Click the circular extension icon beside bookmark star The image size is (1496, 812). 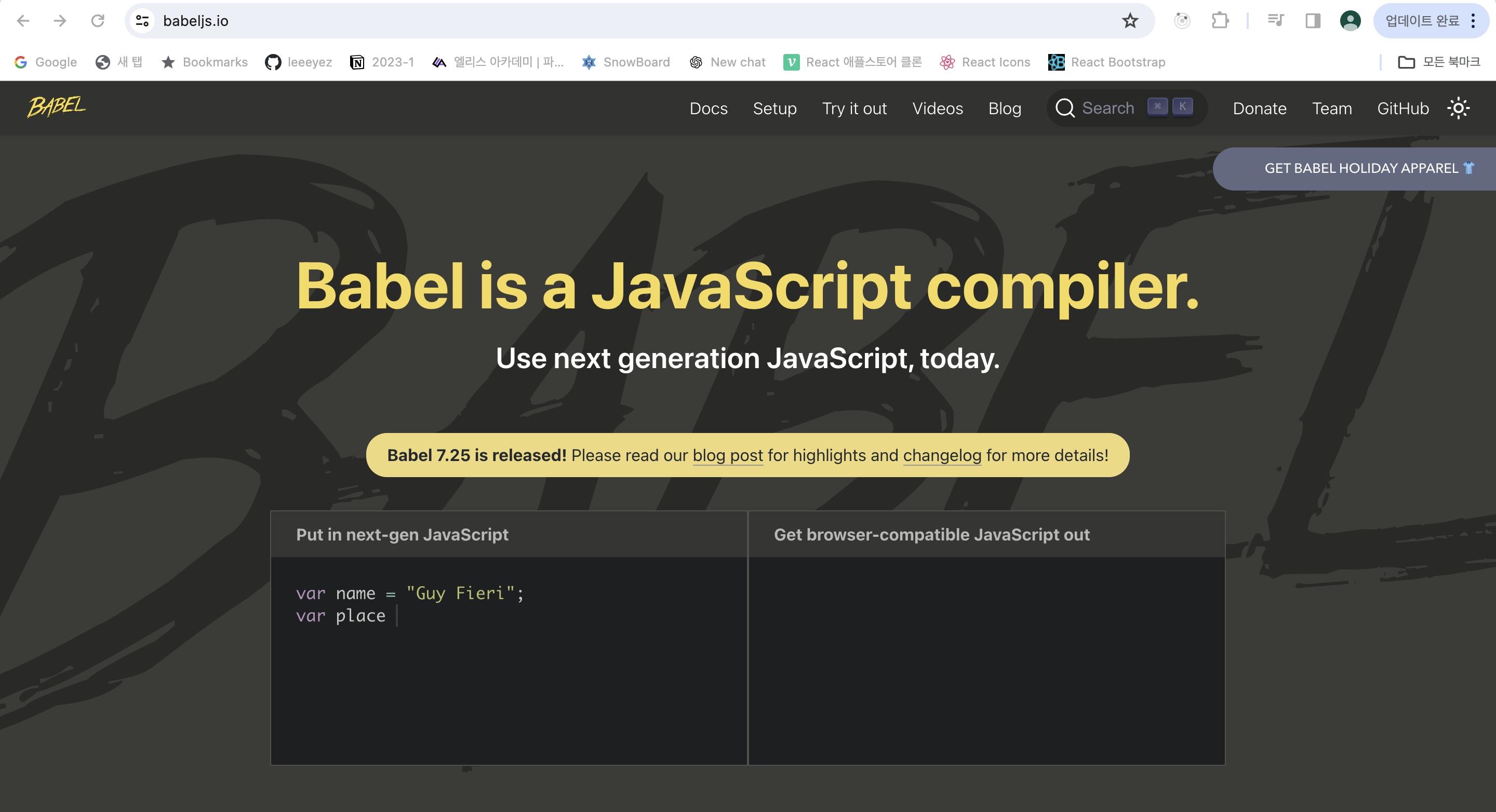1182,21
